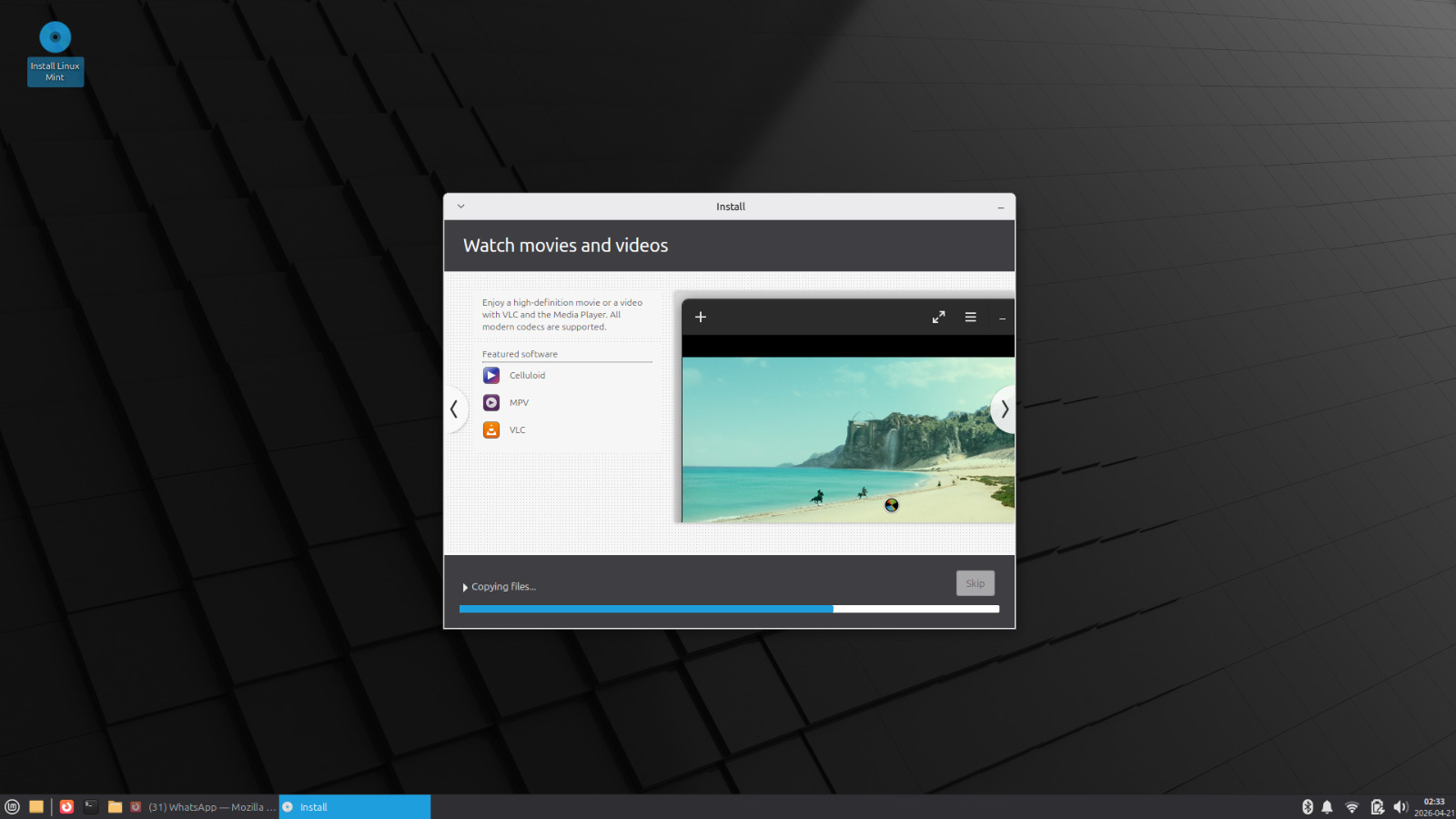Expand the Copying files details triangle
This screenshot has width=1456, height=819.
tap(465, 587)
